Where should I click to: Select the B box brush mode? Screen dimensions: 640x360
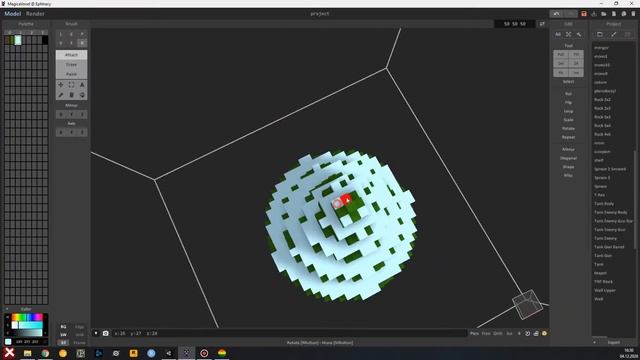tap(82, 43)
